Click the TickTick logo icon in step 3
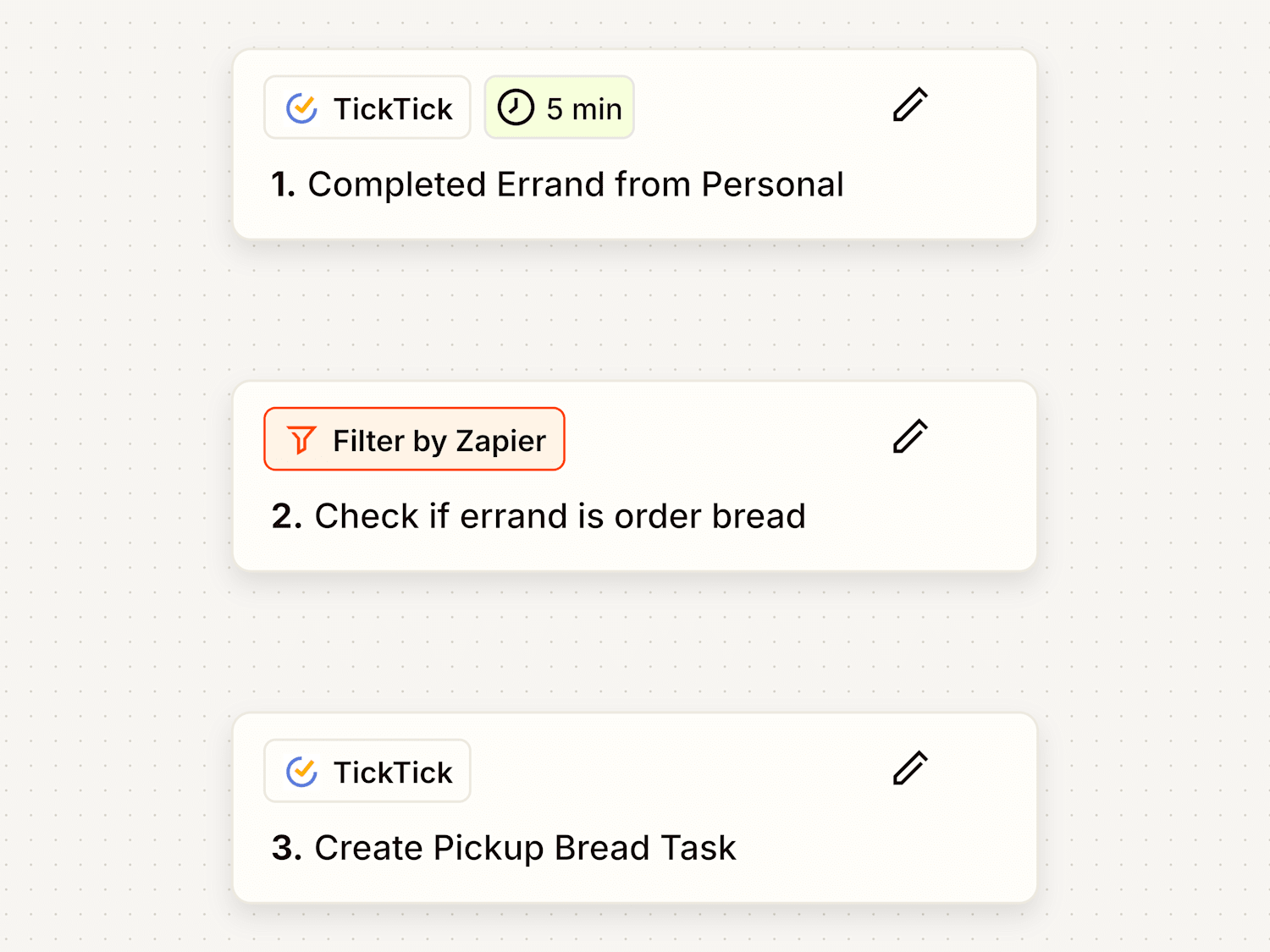This screenshot has width=1270, height=952. [x=301, y=772]
